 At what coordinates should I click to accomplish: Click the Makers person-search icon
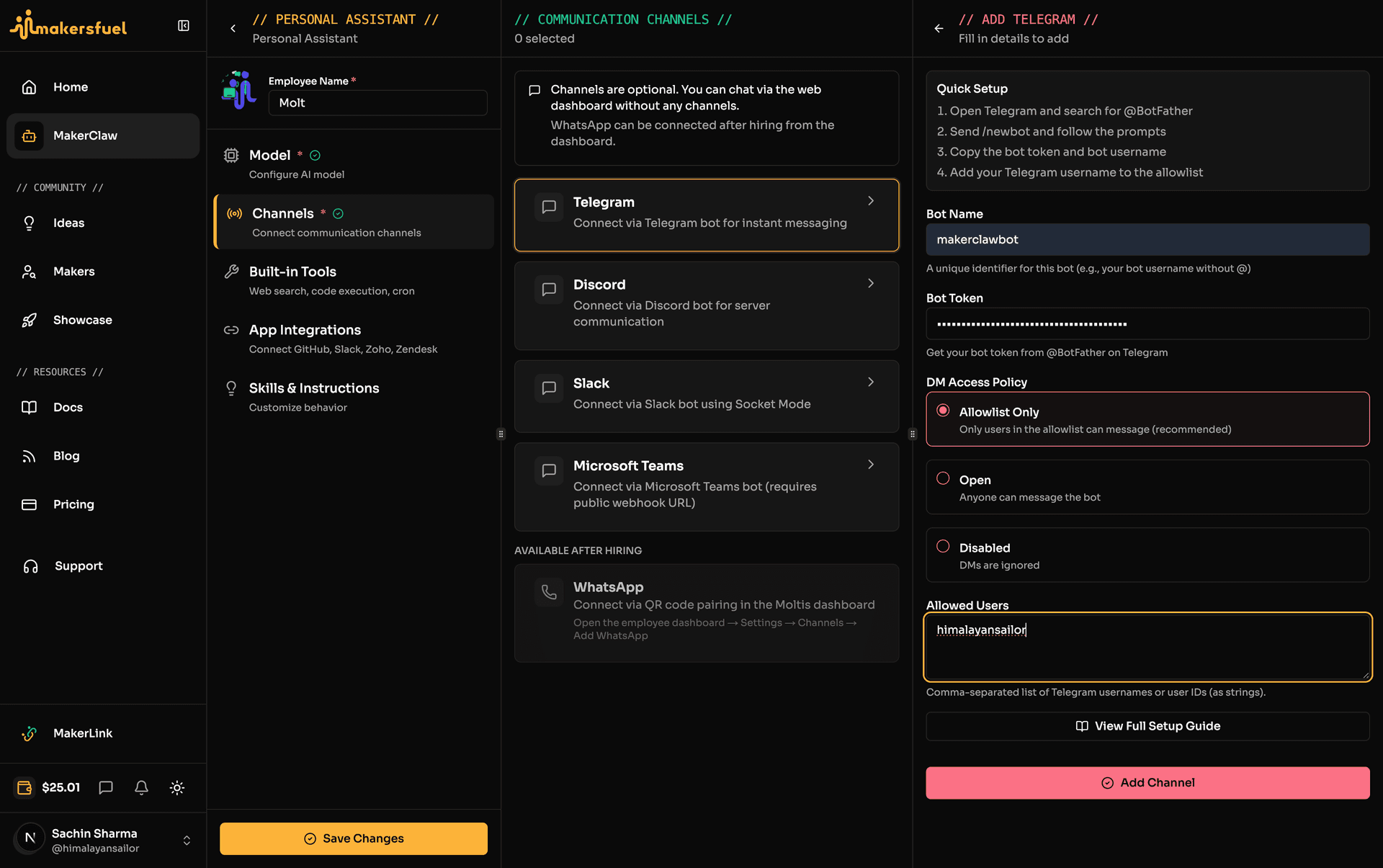coord(29,272)
